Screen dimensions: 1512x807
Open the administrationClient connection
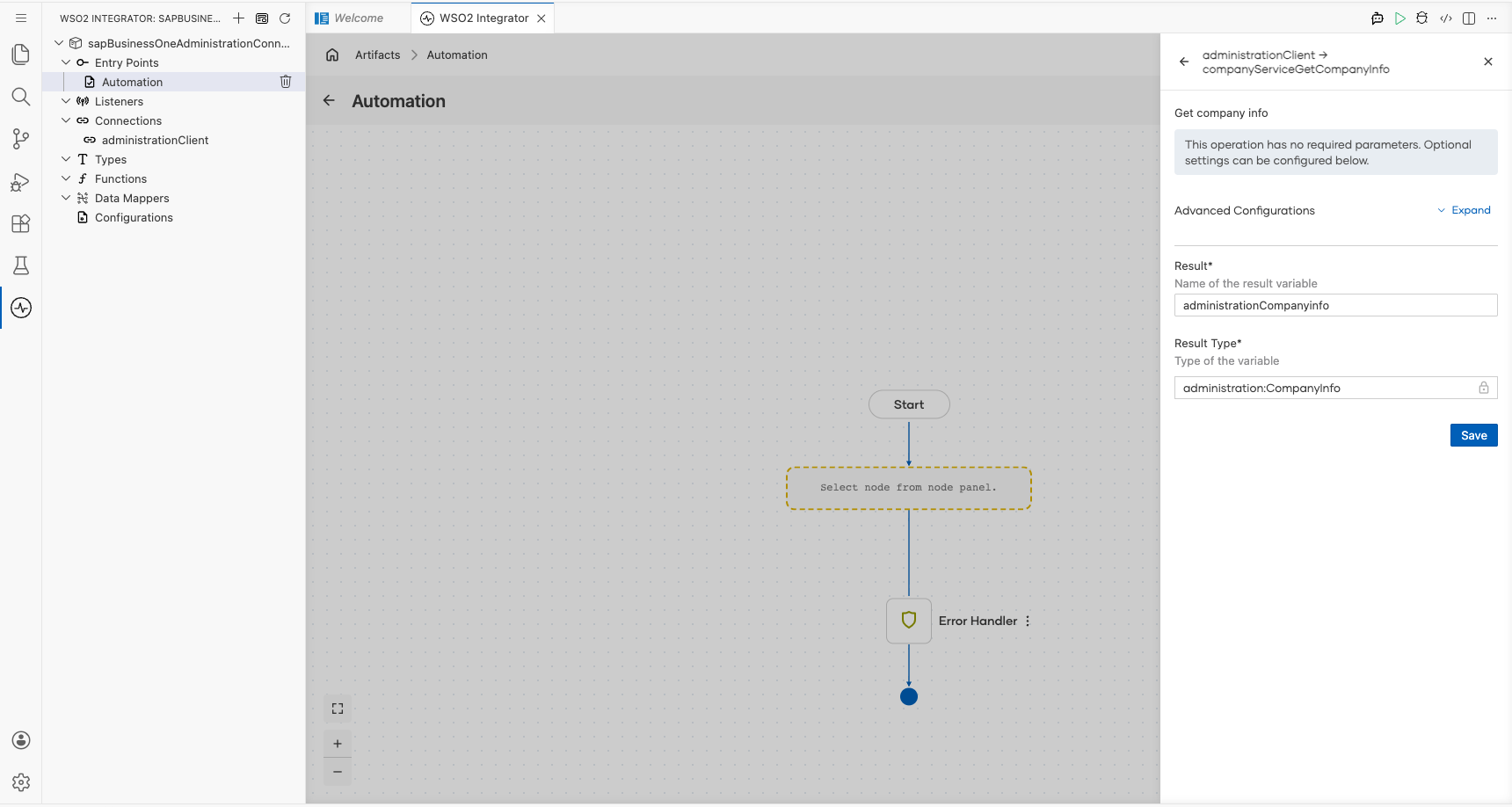pos(156,140)
